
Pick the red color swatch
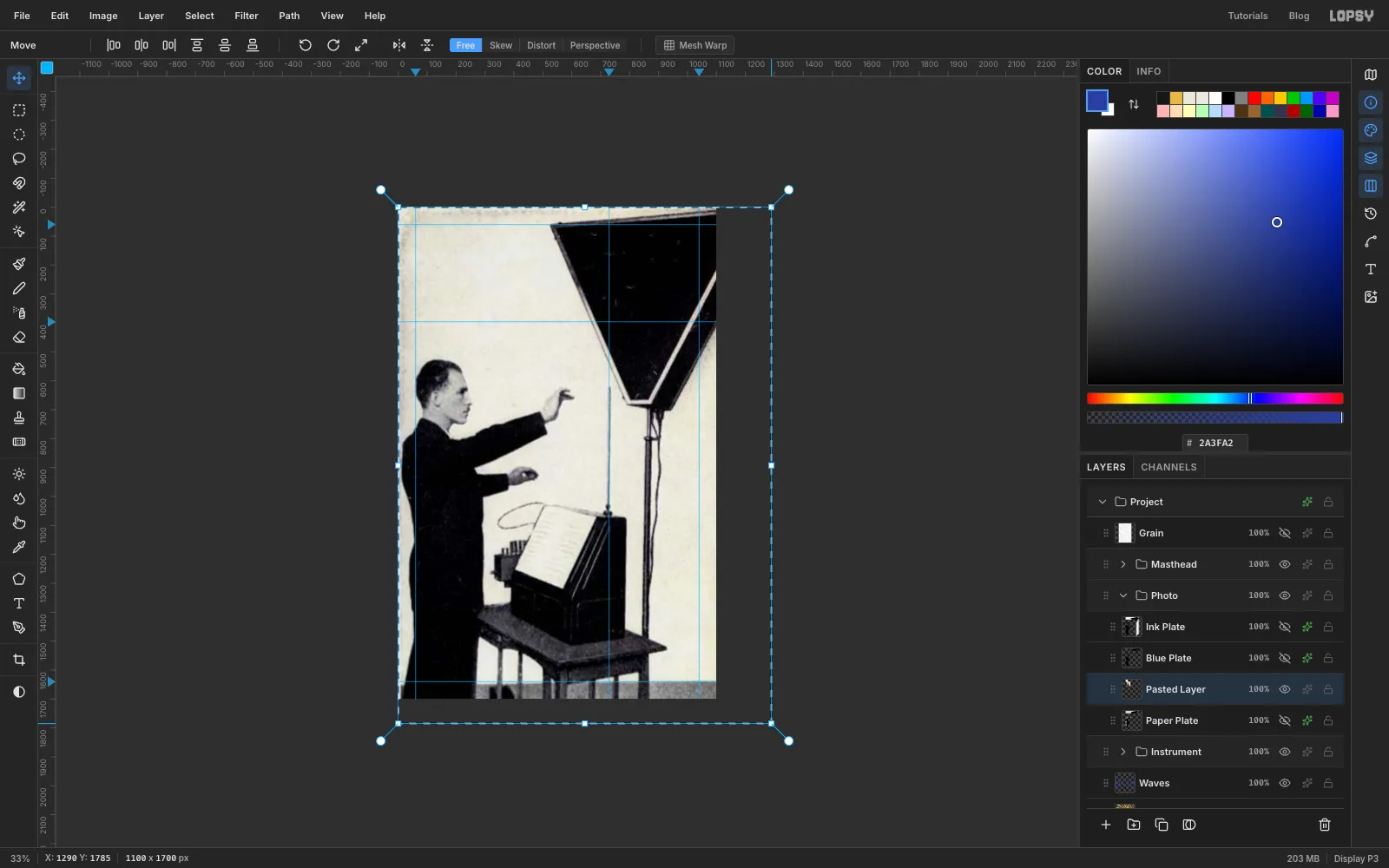(1254, 98)
